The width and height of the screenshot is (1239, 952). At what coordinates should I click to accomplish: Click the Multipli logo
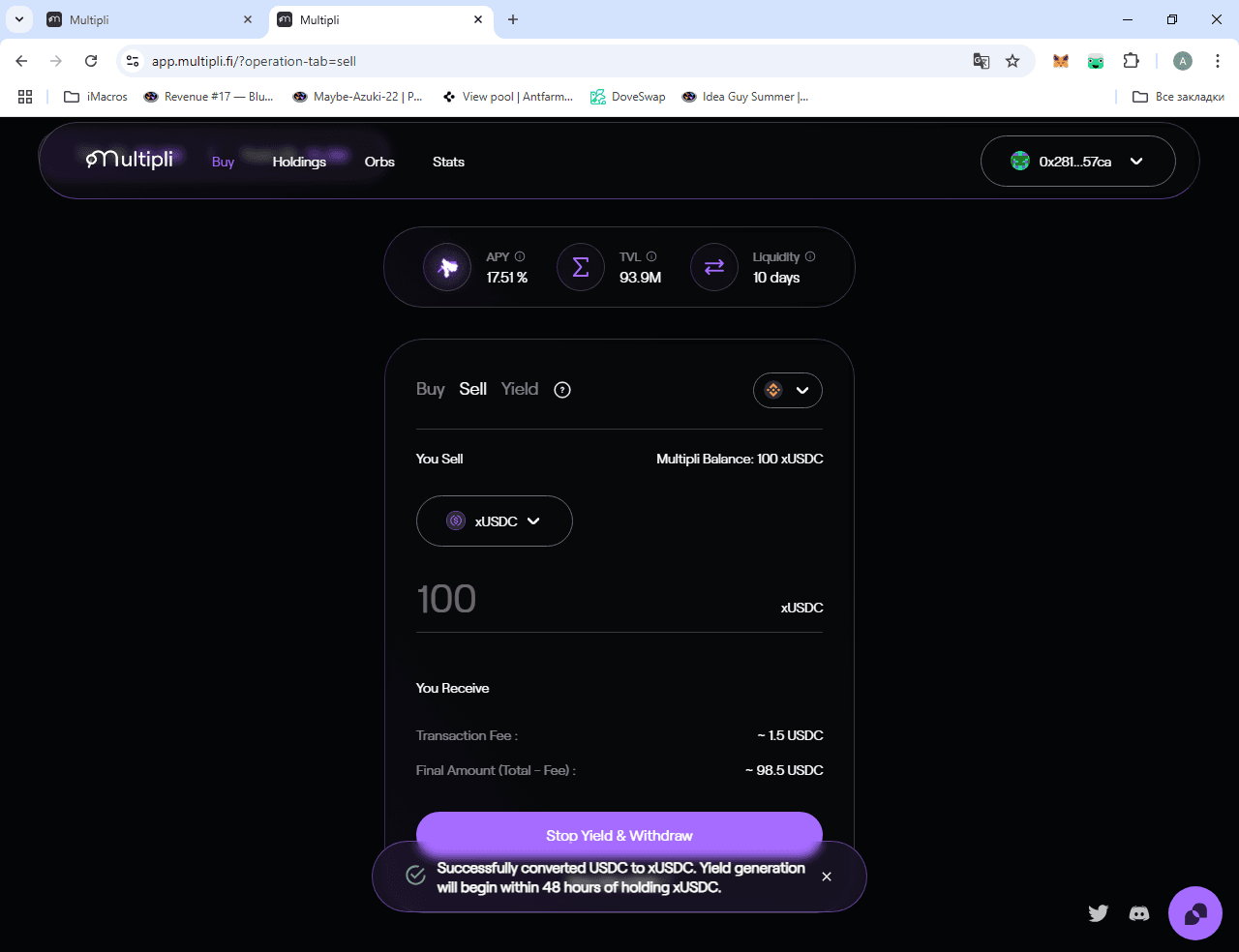coord(130,160)
